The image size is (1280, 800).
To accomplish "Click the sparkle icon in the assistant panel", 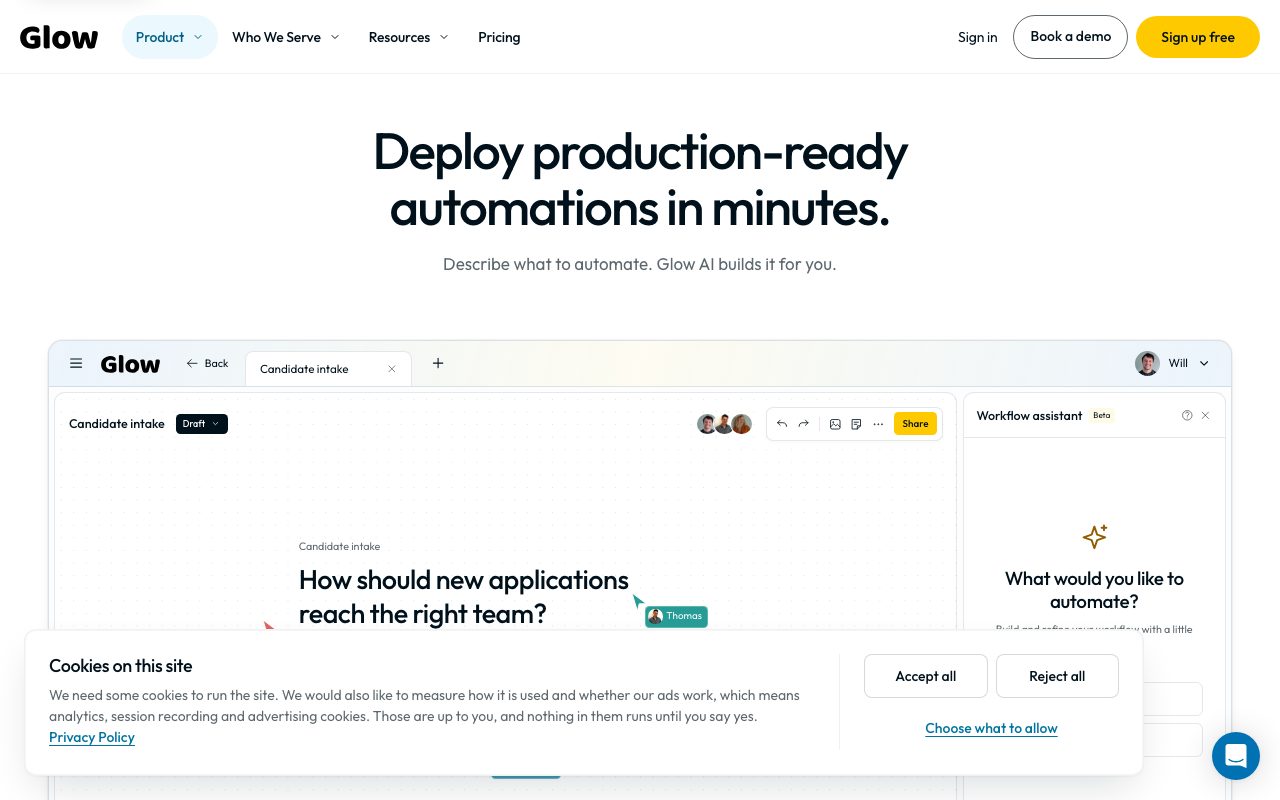I will (x=1095, y=536).
